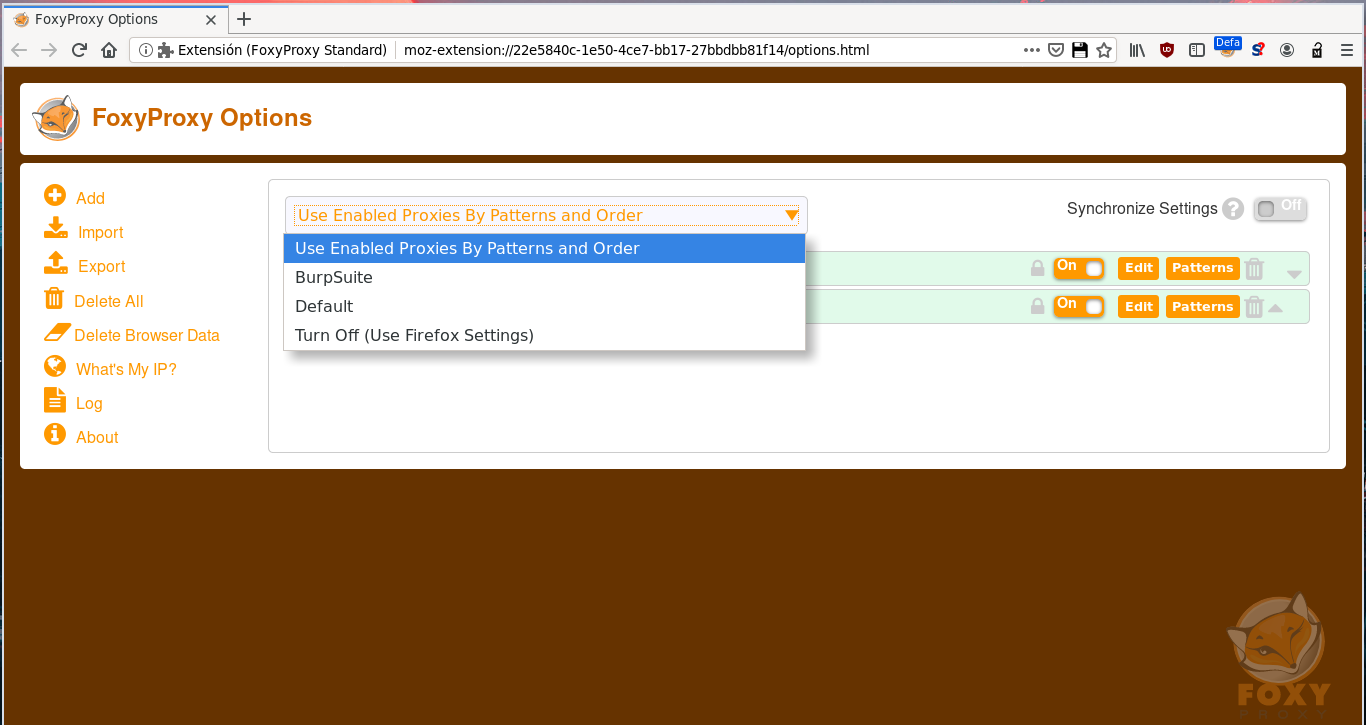
Task: Open What's My IP? link
Action: tap(126, 369)
